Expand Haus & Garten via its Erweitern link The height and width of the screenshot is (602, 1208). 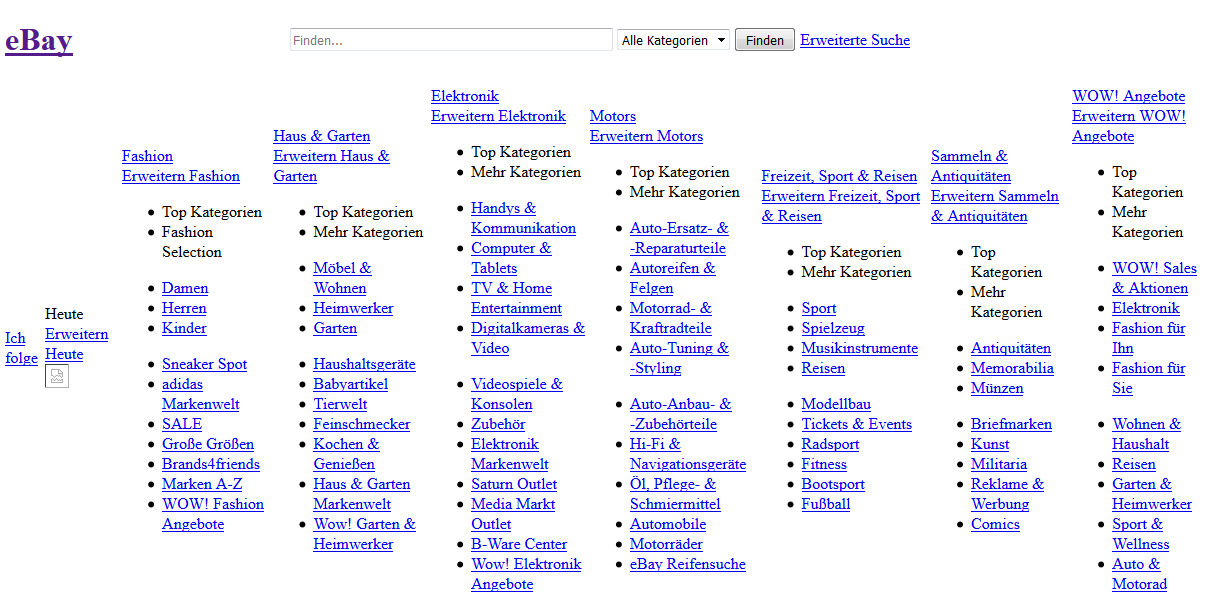pos(331,166)
